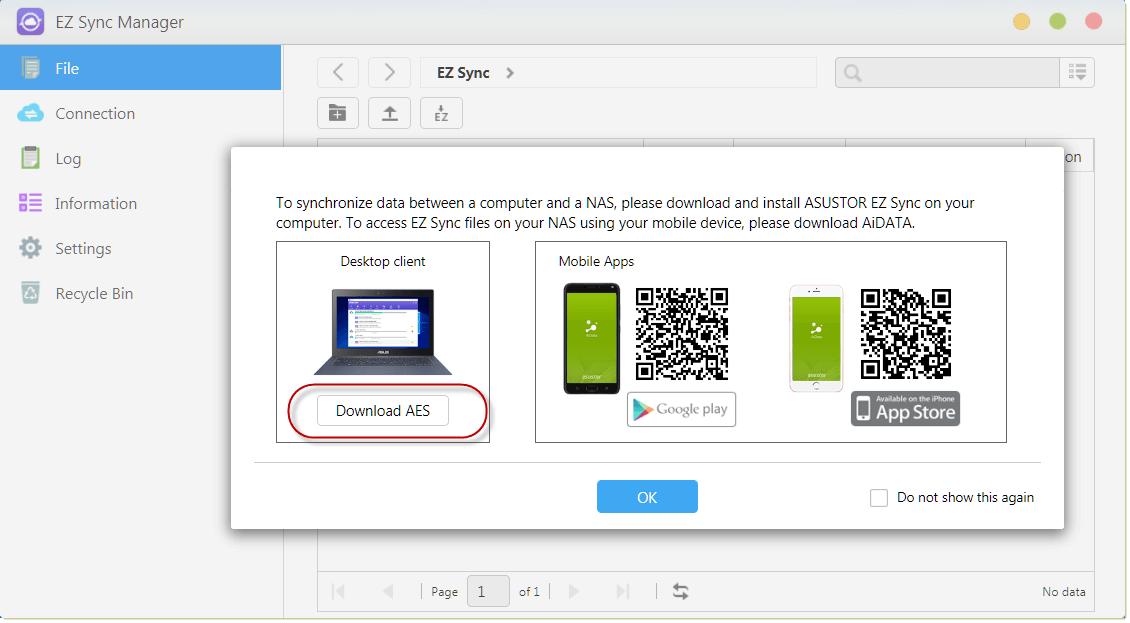
Task: Click EZ Sync in the breadcrumb path
Action: tap(463, 73)
